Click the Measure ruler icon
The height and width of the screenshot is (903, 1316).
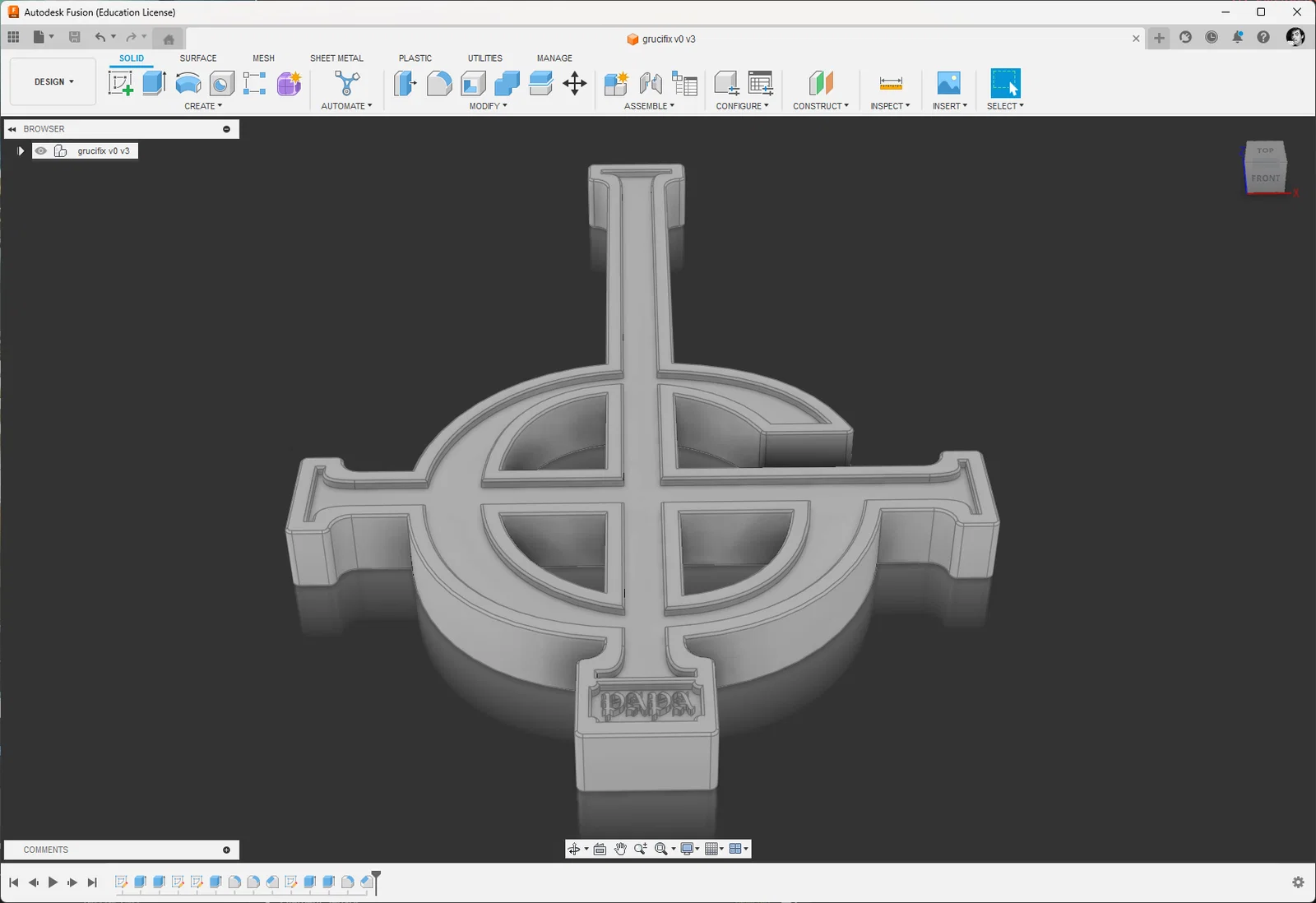(891, 83)
